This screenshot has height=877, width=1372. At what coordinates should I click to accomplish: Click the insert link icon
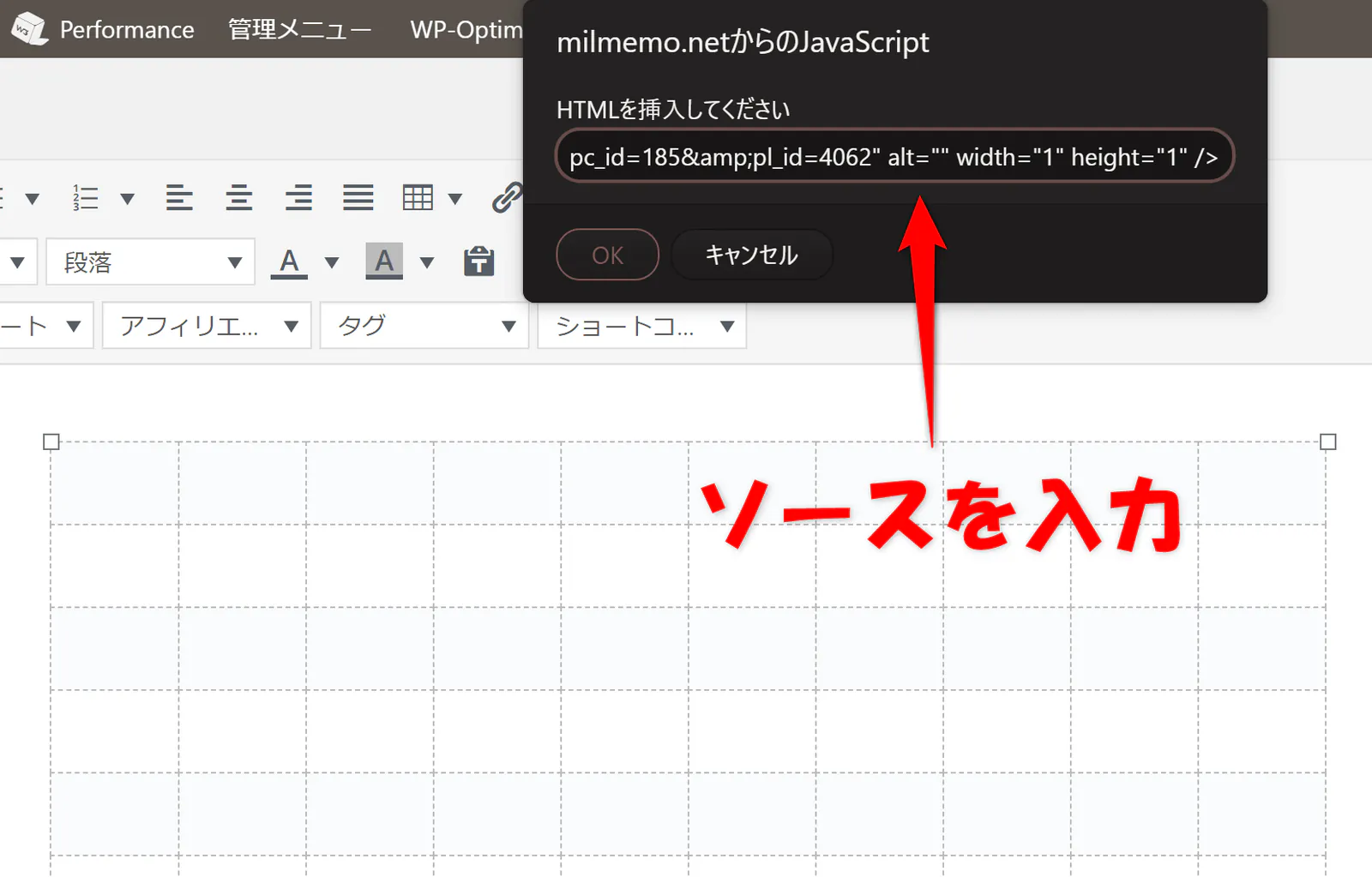(507, 197)
